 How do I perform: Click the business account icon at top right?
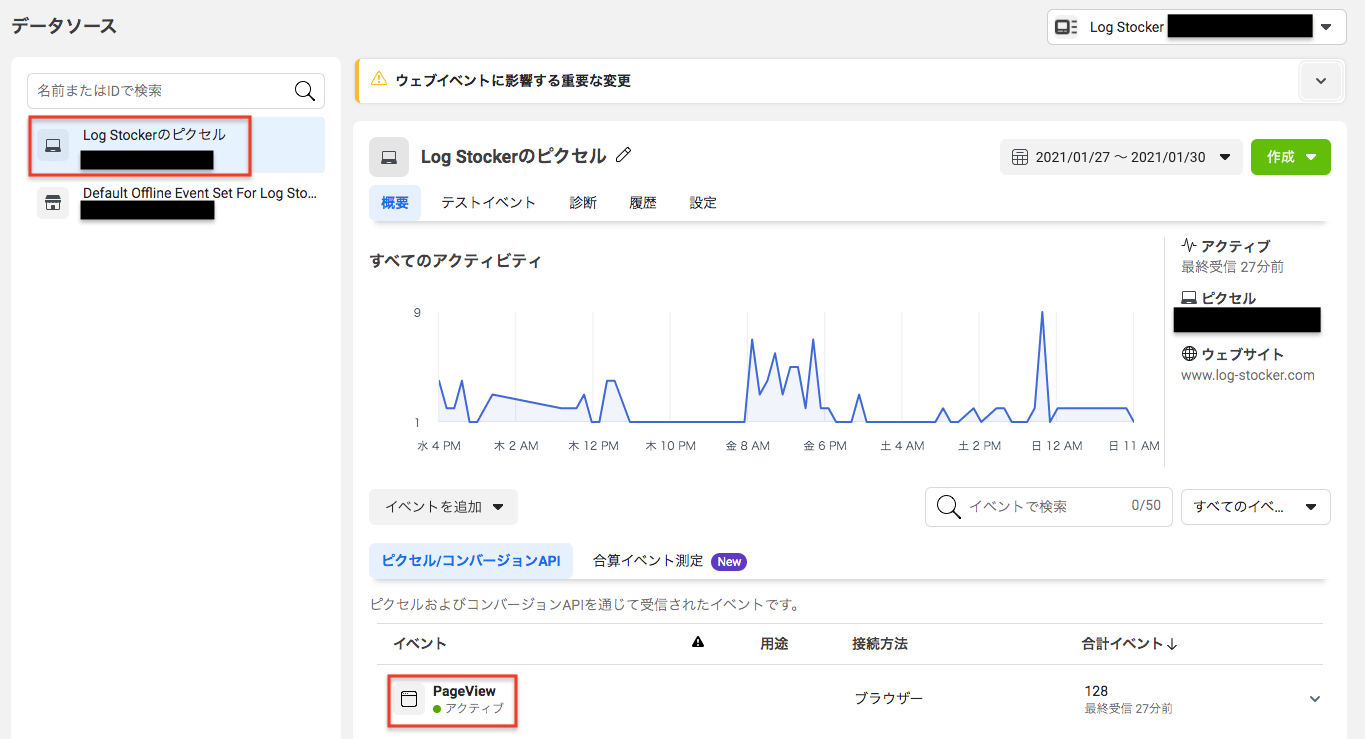(x=1067, y=27)
